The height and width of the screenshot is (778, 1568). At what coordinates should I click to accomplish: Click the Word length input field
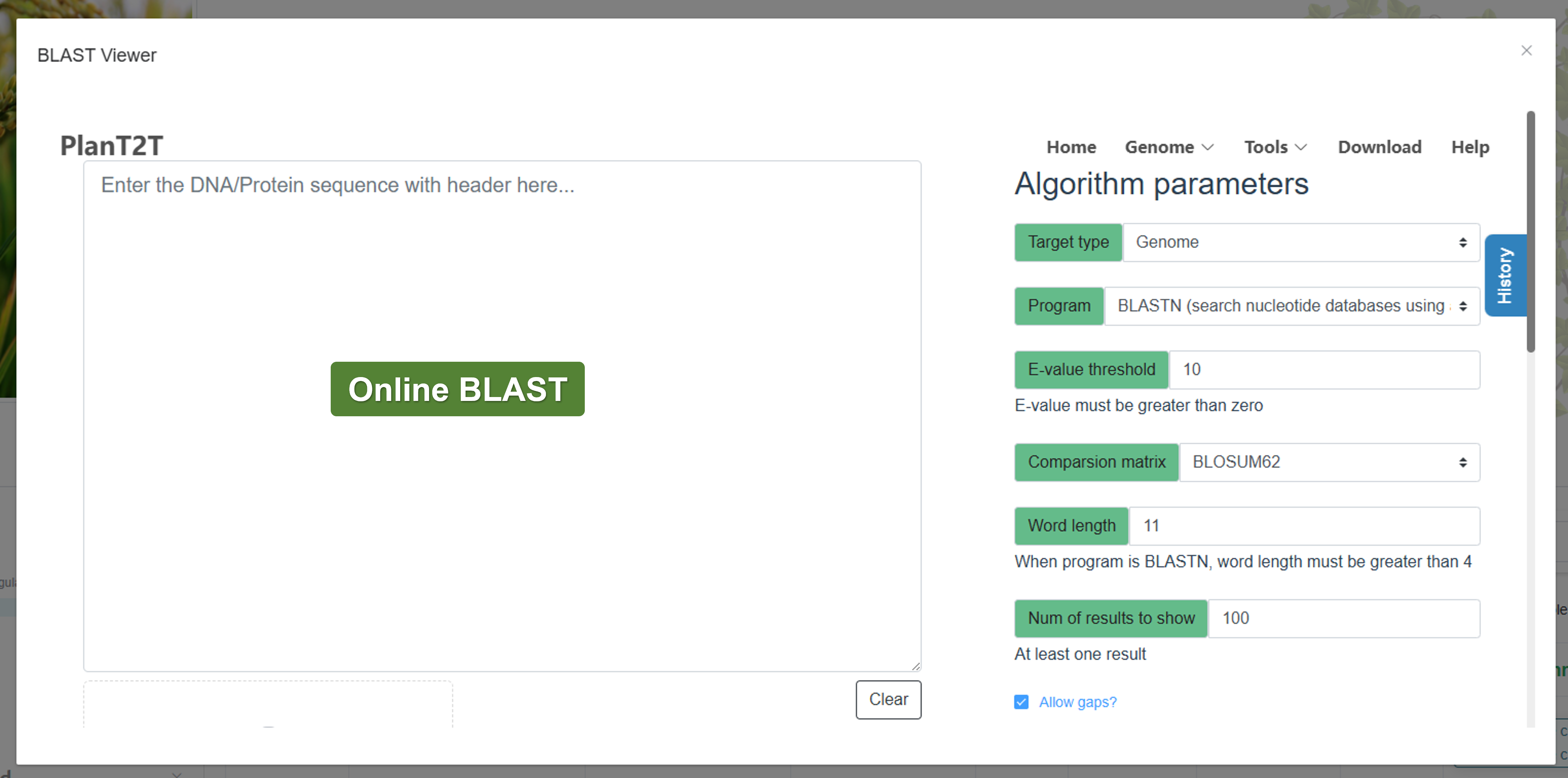click(1304, 526)
